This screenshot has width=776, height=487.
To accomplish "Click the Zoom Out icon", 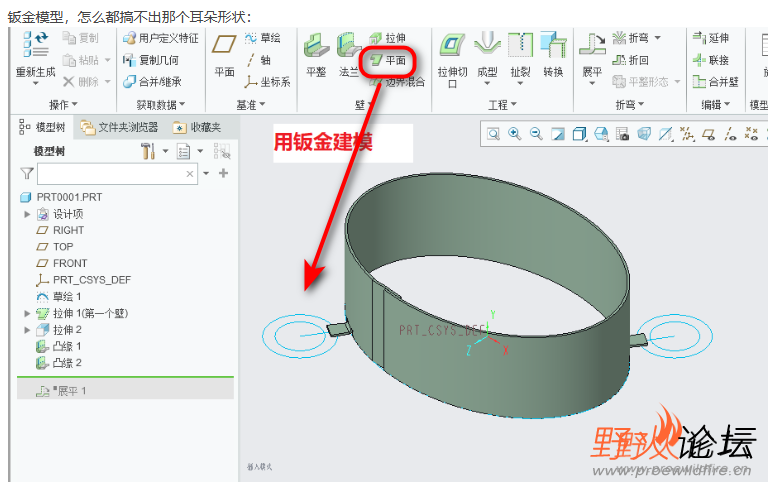I will point(536,134).
